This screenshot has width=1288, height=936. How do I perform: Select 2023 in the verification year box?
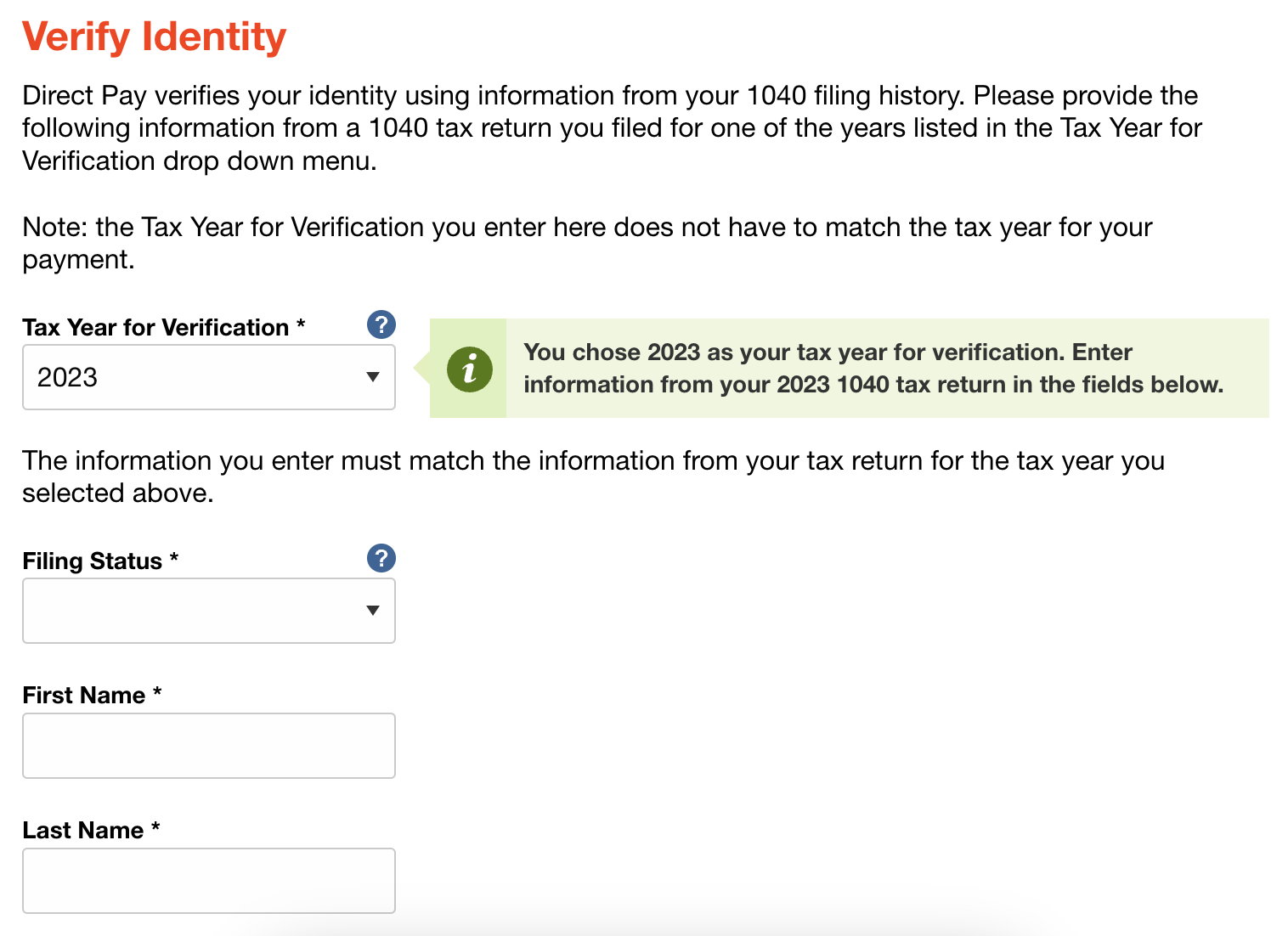[208, 376]
